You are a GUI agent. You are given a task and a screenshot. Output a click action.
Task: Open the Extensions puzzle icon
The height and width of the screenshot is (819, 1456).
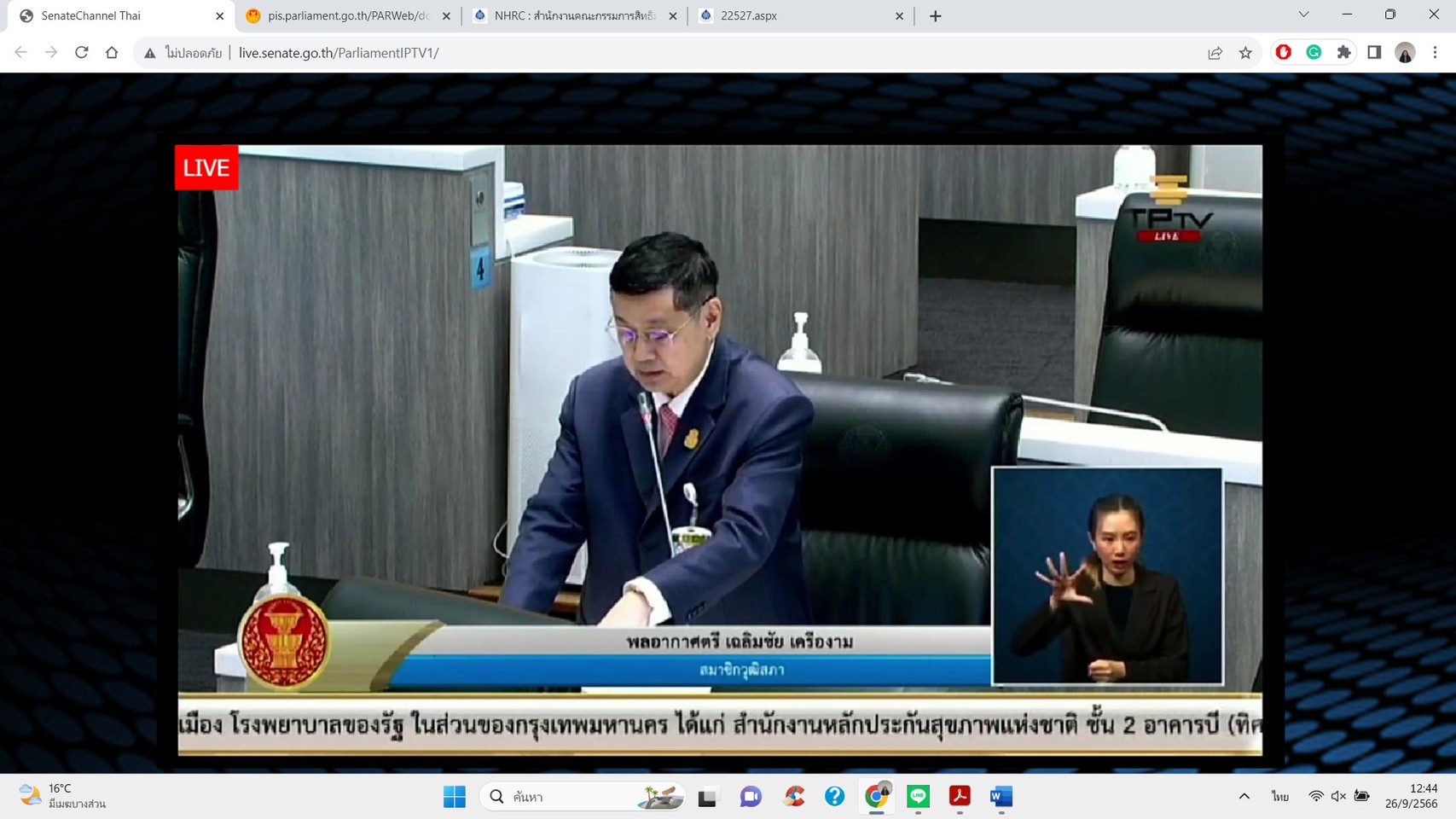point(1344,53)
